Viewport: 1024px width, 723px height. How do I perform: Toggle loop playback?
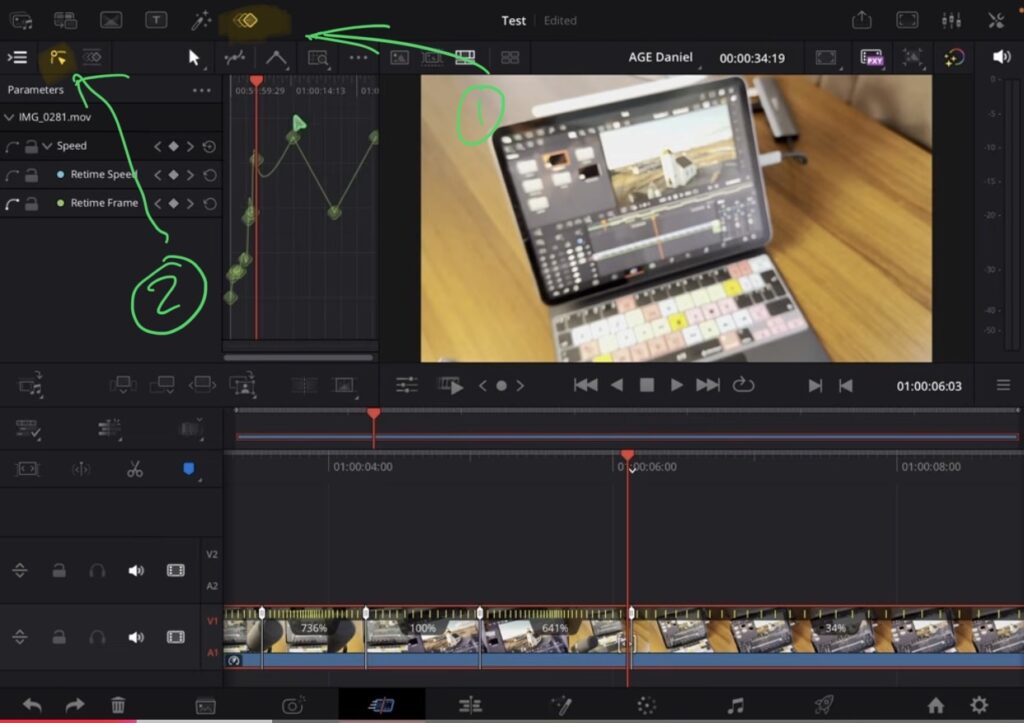[743, 385]
